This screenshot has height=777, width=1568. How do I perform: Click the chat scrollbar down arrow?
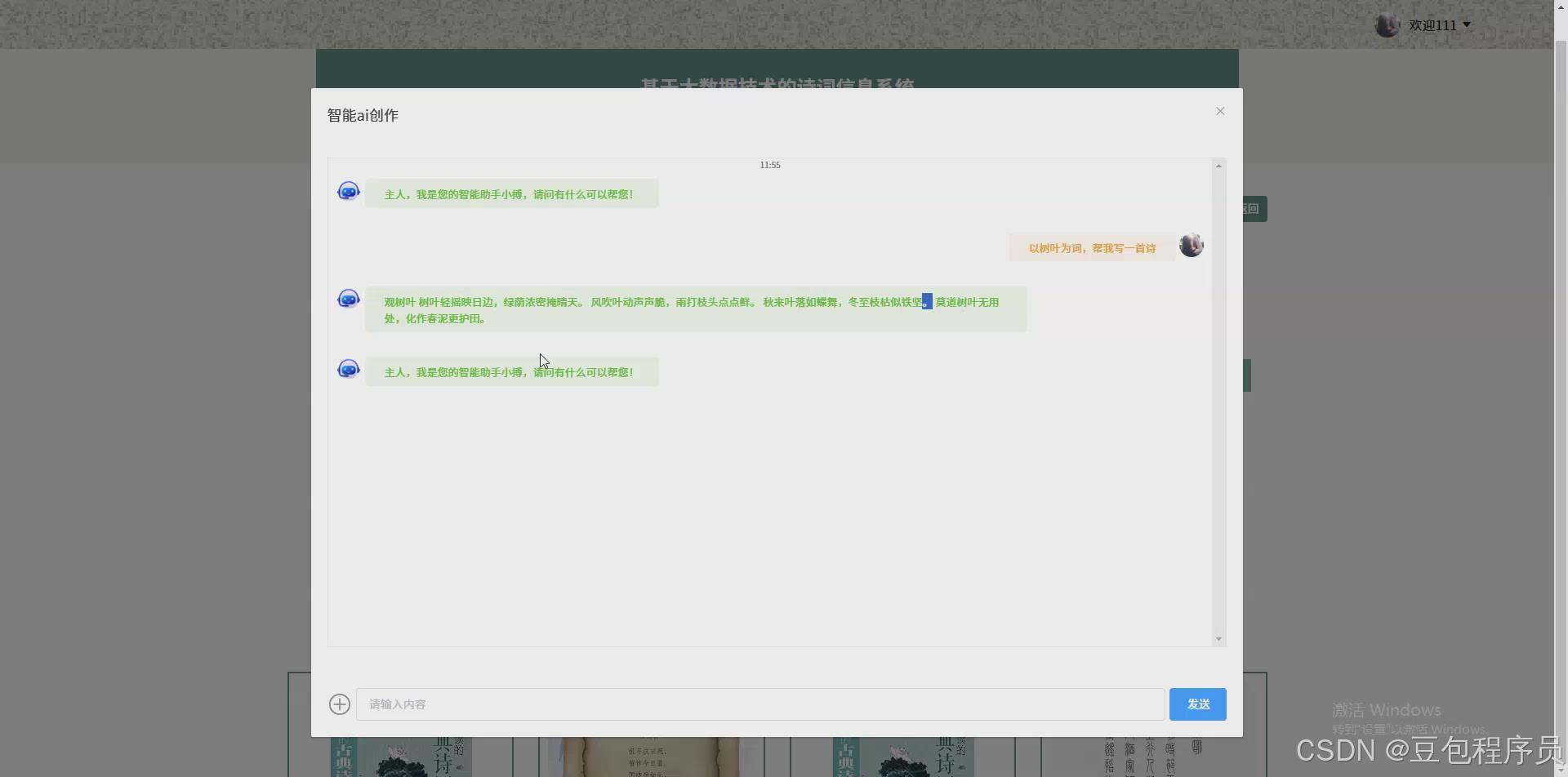click(1218, 639)
